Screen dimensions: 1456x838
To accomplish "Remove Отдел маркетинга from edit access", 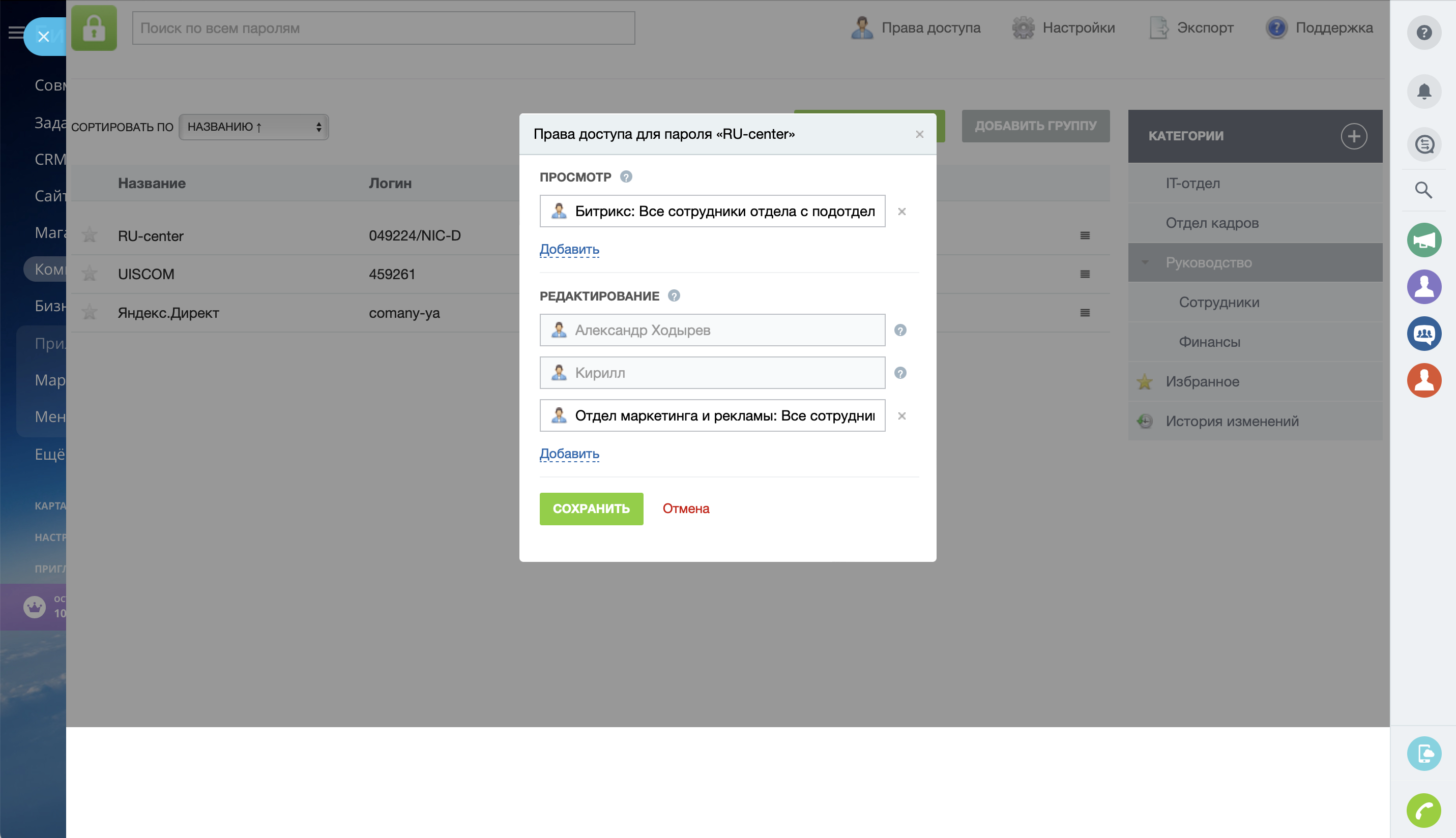I will (901, 416).
